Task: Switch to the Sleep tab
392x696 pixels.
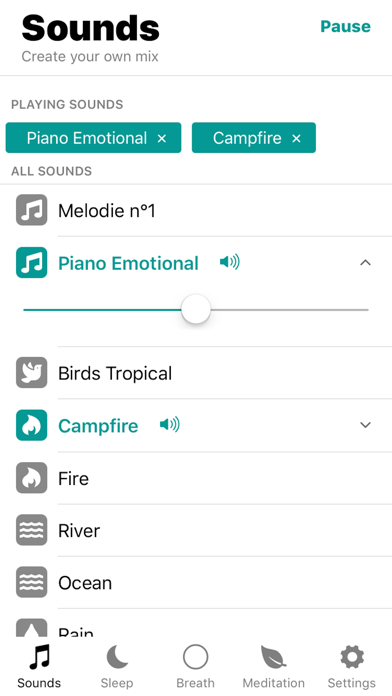Action: coord(117,666)
